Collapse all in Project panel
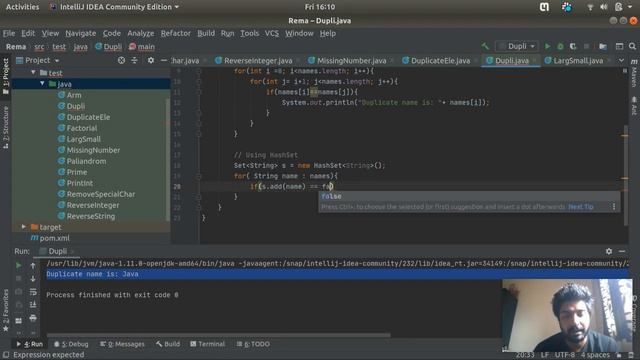640x360 pixels. [x=134, y=60]
